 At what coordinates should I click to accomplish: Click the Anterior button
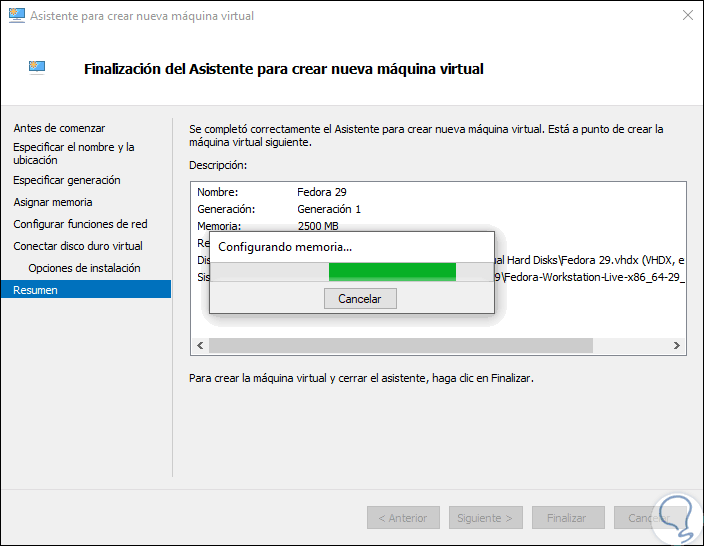(x=403, y=518)
